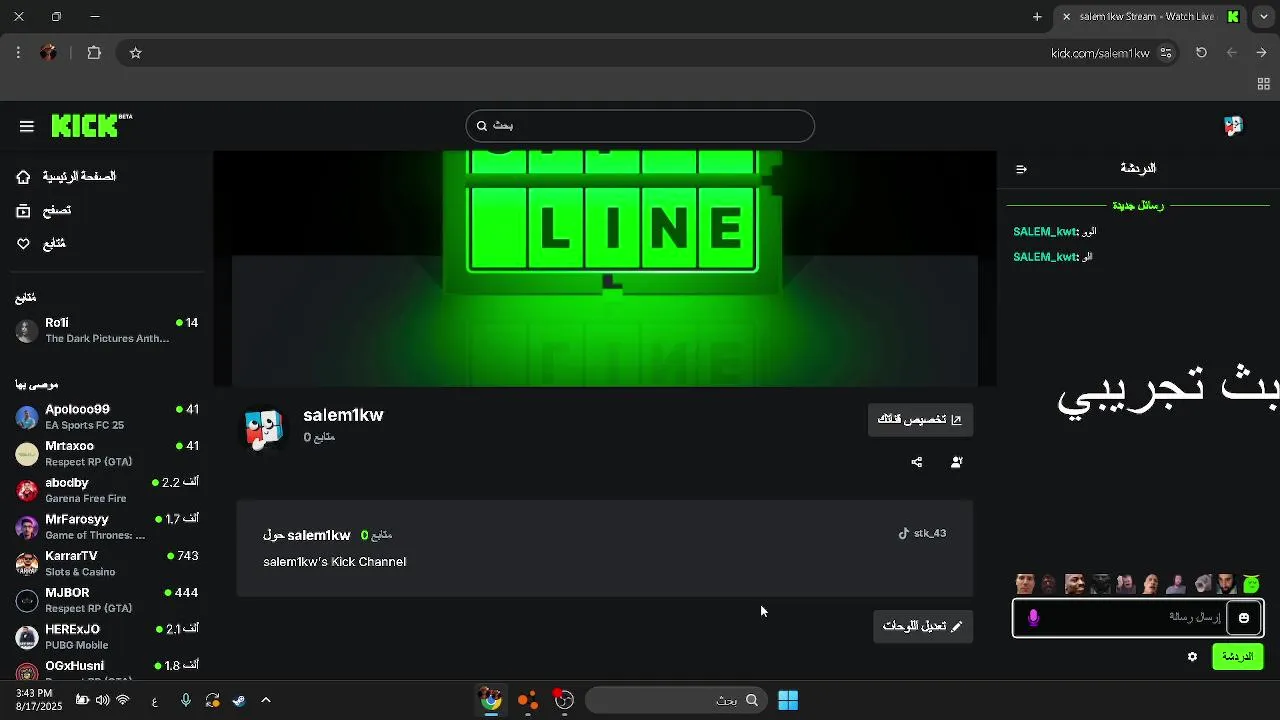The height and width of the screenshot is (720, 1280).
Task: Open HERExJO PUBG Mobile channel
Action: (x=107, y=637)
